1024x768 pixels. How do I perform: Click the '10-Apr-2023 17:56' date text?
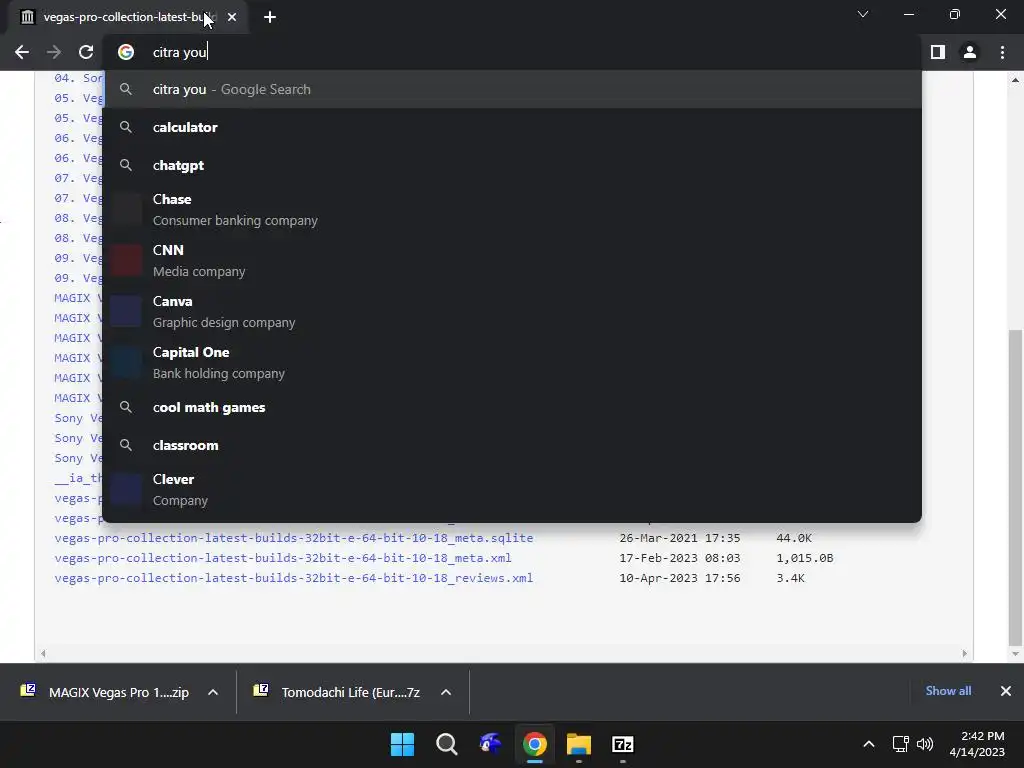tap(680, 578)
